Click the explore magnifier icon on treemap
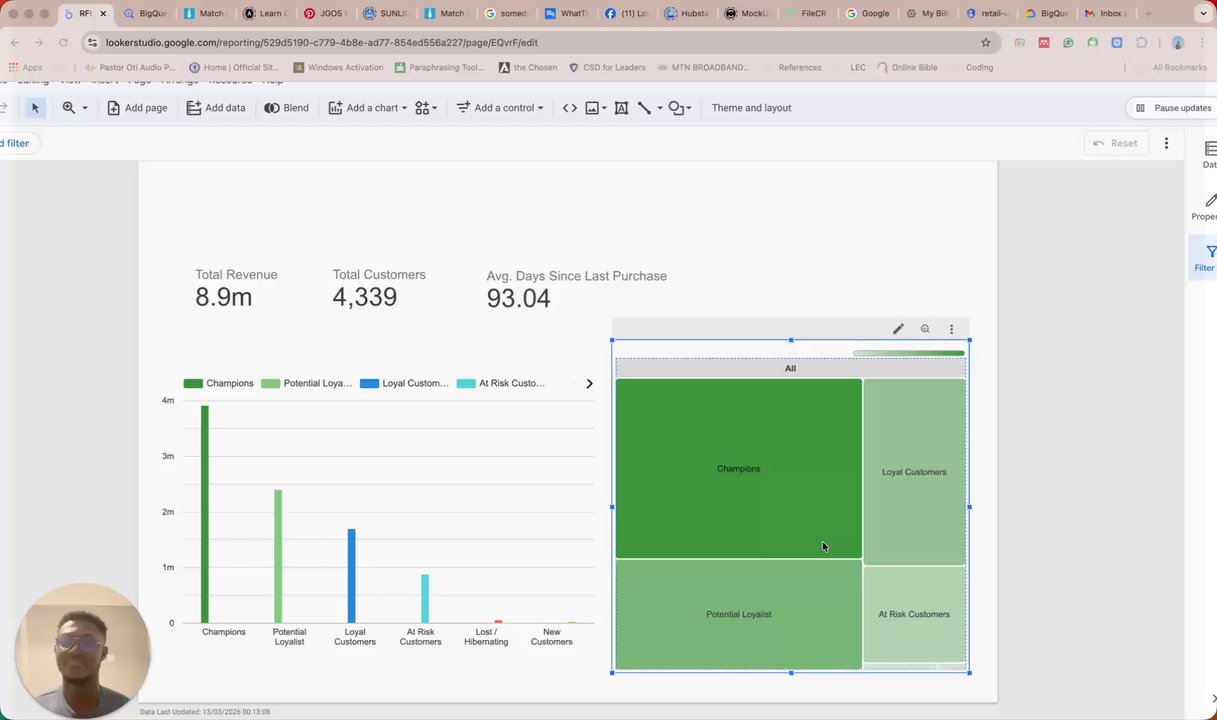Image resolution: width=1217 pixels, height=720 pixels. (925, 329)
